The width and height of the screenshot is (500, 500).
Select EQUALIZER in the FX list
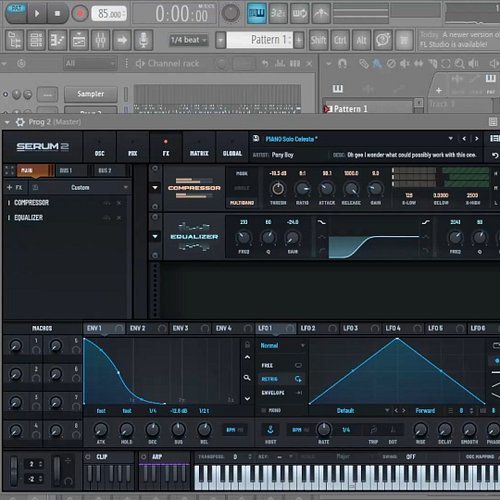pyautogui.click(x=29, y=218)
